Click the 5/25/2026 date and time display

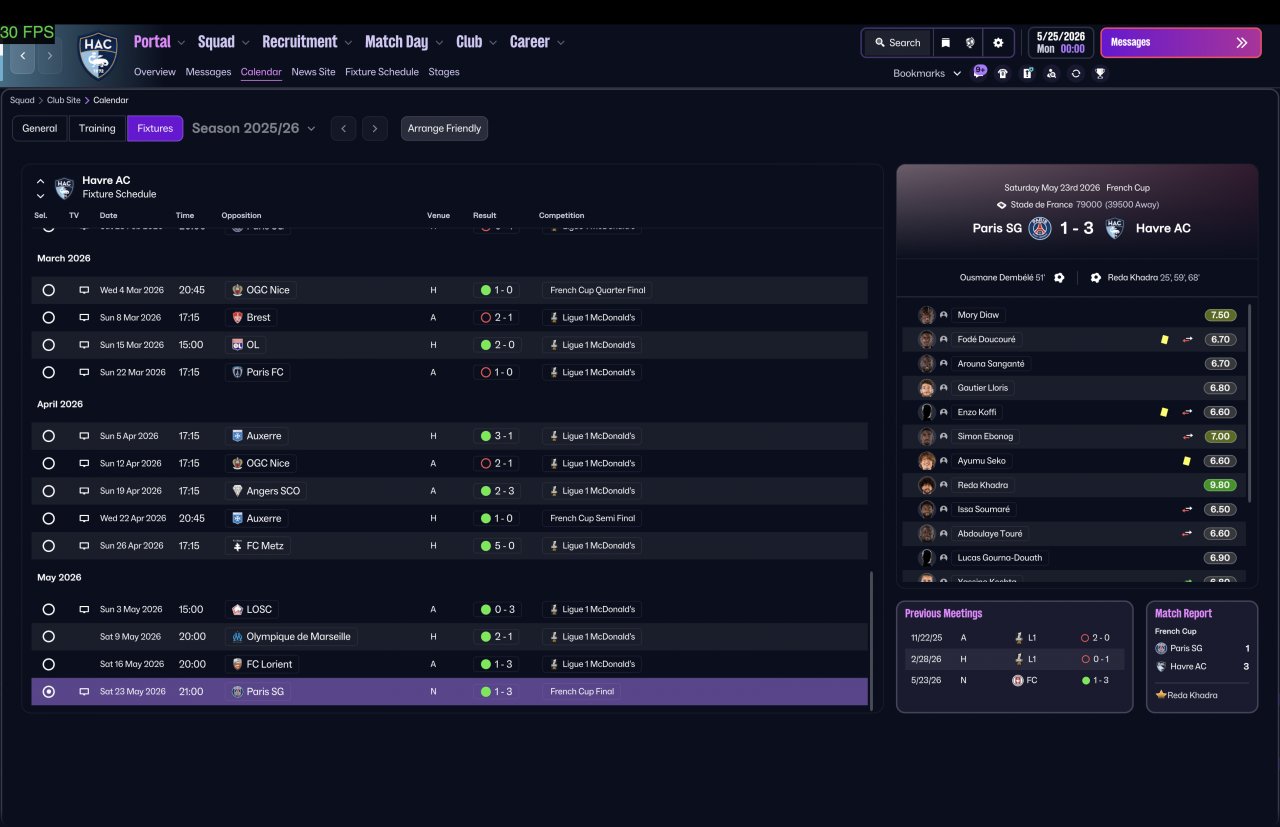[x=1060, y=42]
